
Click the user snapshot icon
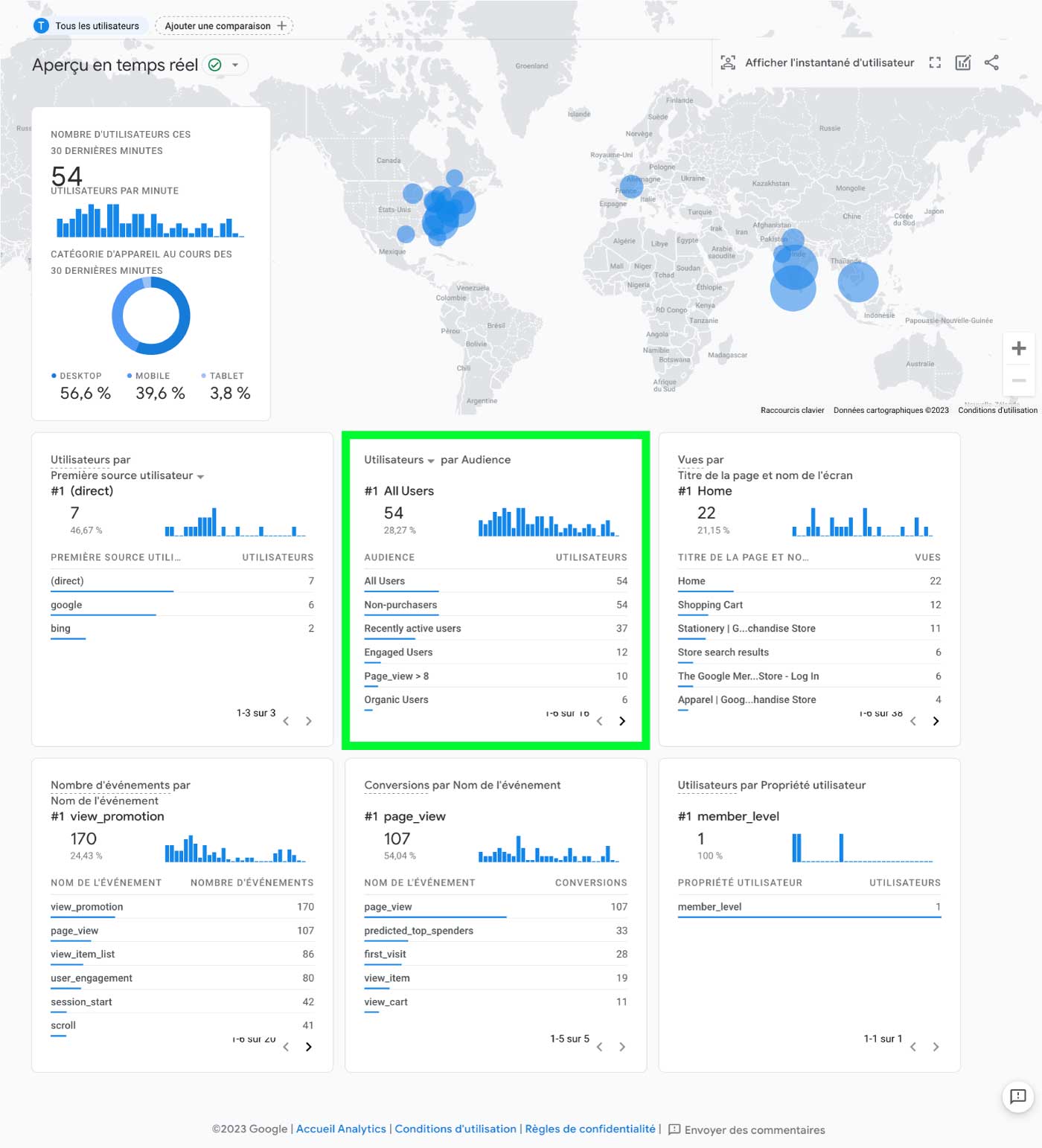tap(728, 62)
